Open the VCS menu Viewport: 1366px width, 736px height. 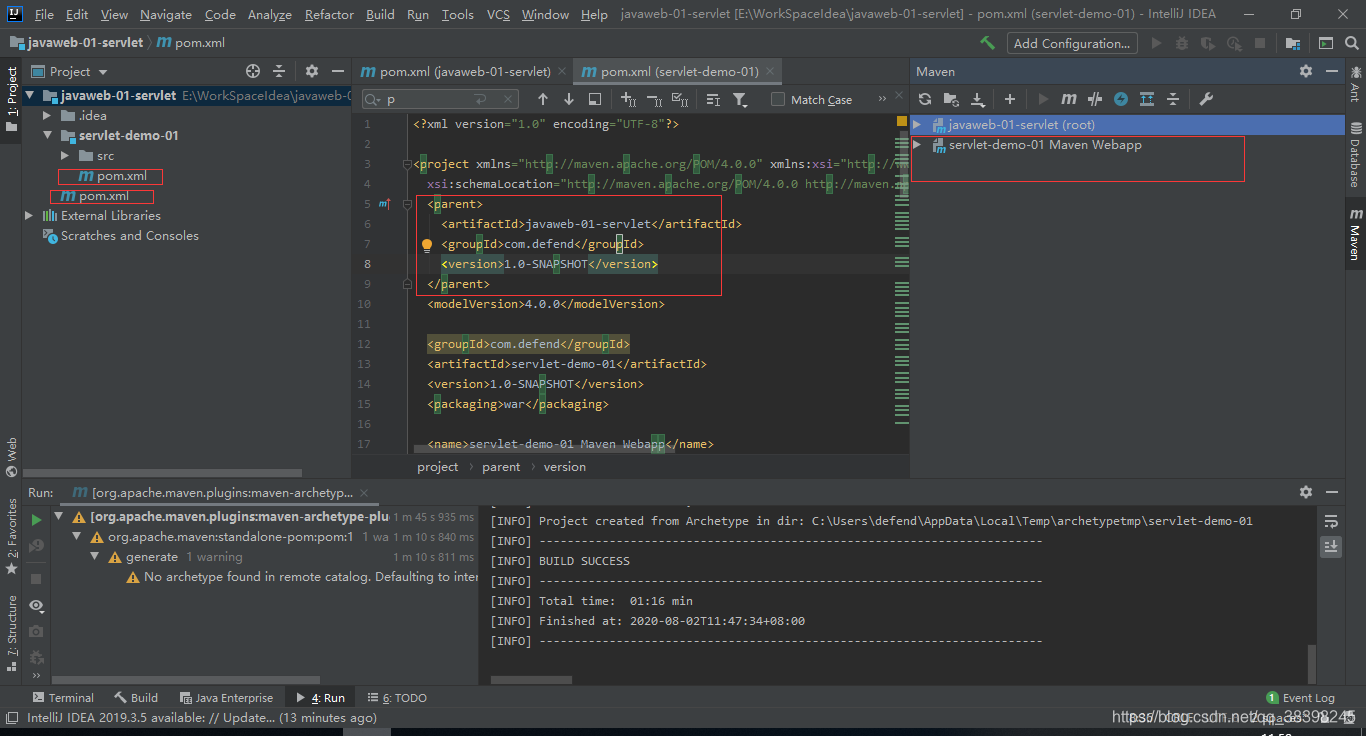(498, 14)
